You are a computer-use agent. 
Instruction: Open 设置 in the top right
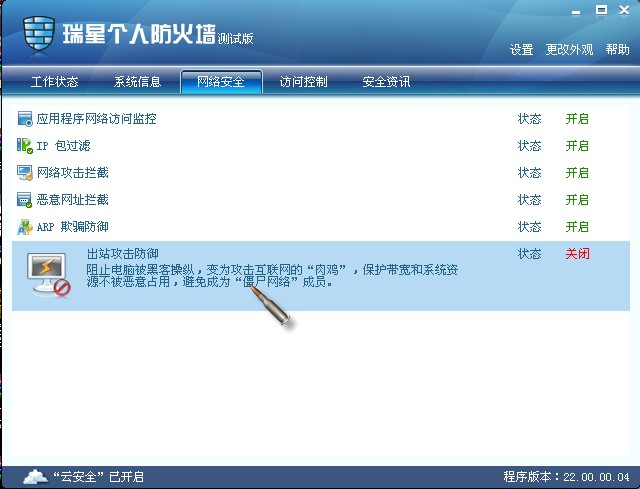click(521, 50)
